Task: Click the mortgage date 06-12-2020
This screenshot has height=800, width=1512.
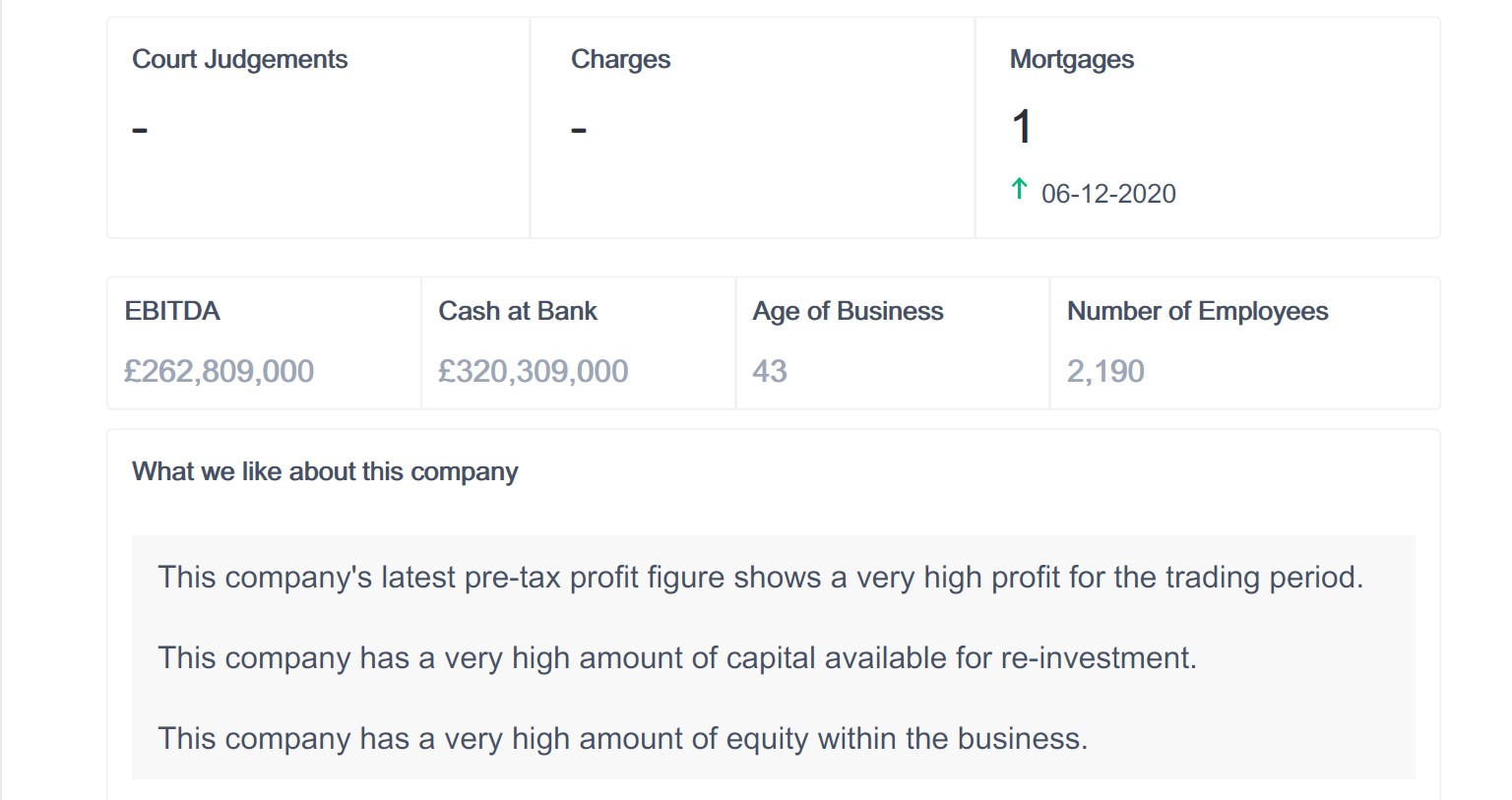Action: [1108, 194]
